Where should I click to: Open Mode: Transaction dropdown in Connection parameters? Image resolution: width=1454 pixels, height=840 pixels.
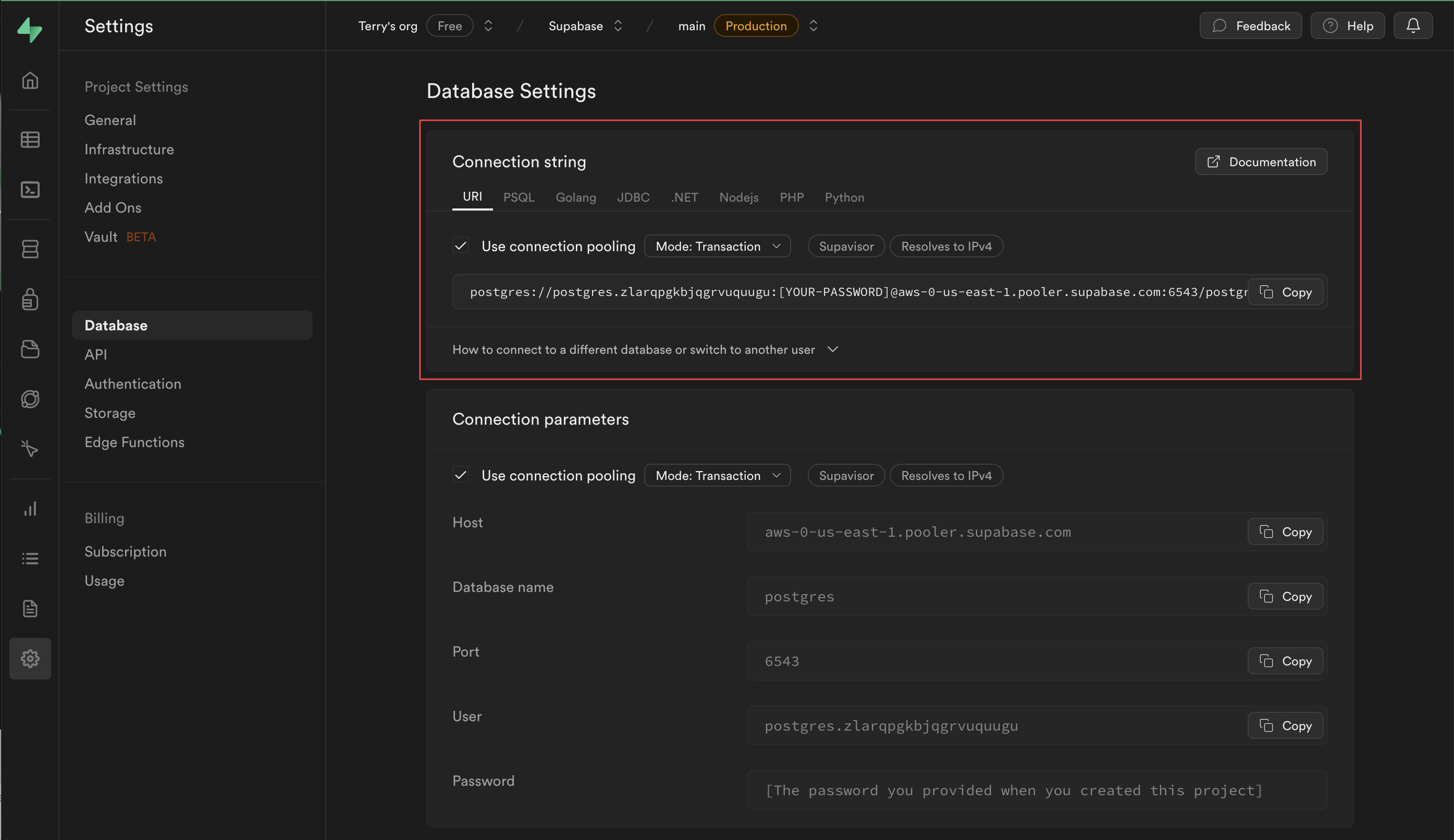coord(717,475)
